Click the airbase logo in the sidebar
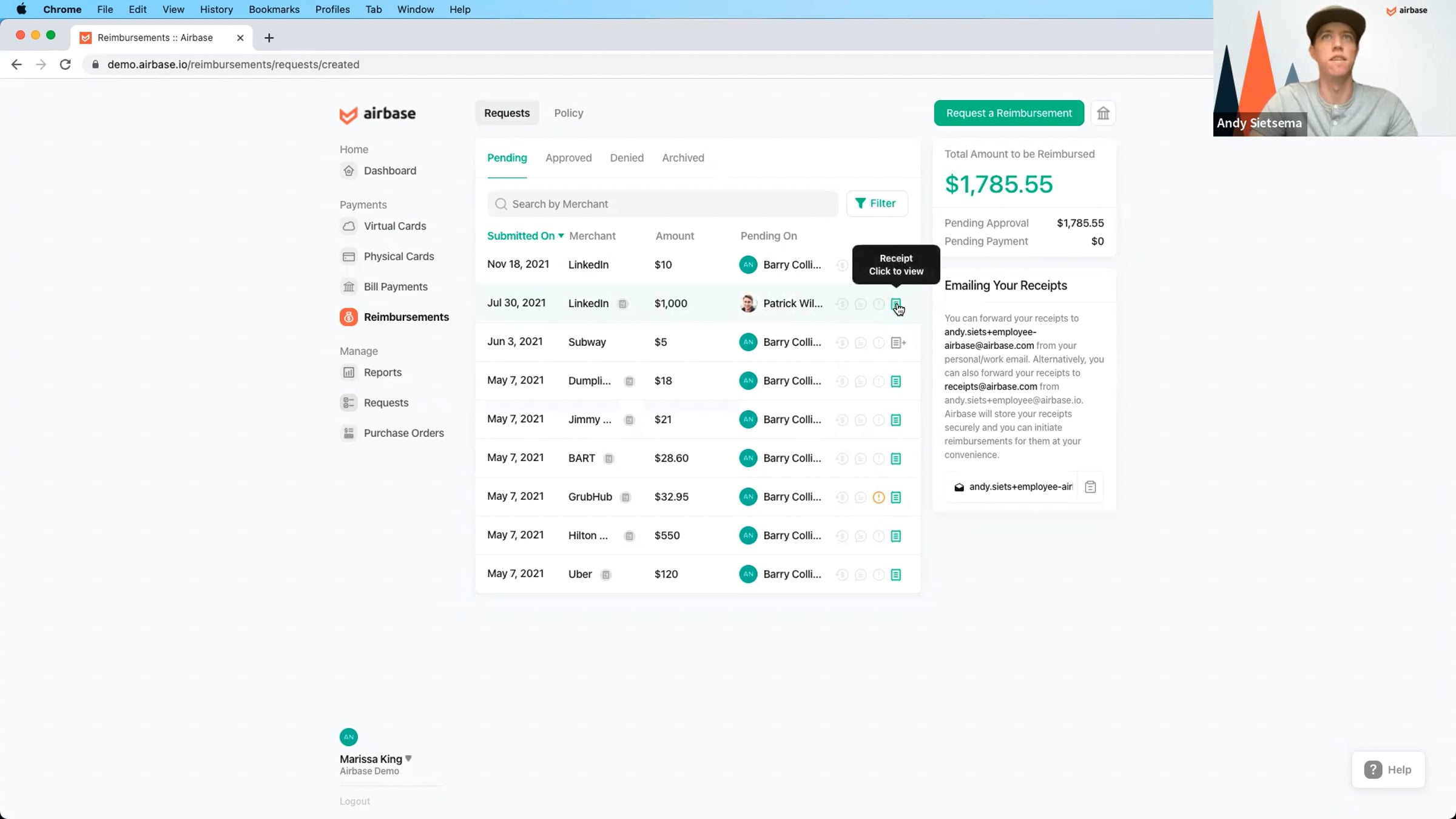 click(x=377, y=114)
